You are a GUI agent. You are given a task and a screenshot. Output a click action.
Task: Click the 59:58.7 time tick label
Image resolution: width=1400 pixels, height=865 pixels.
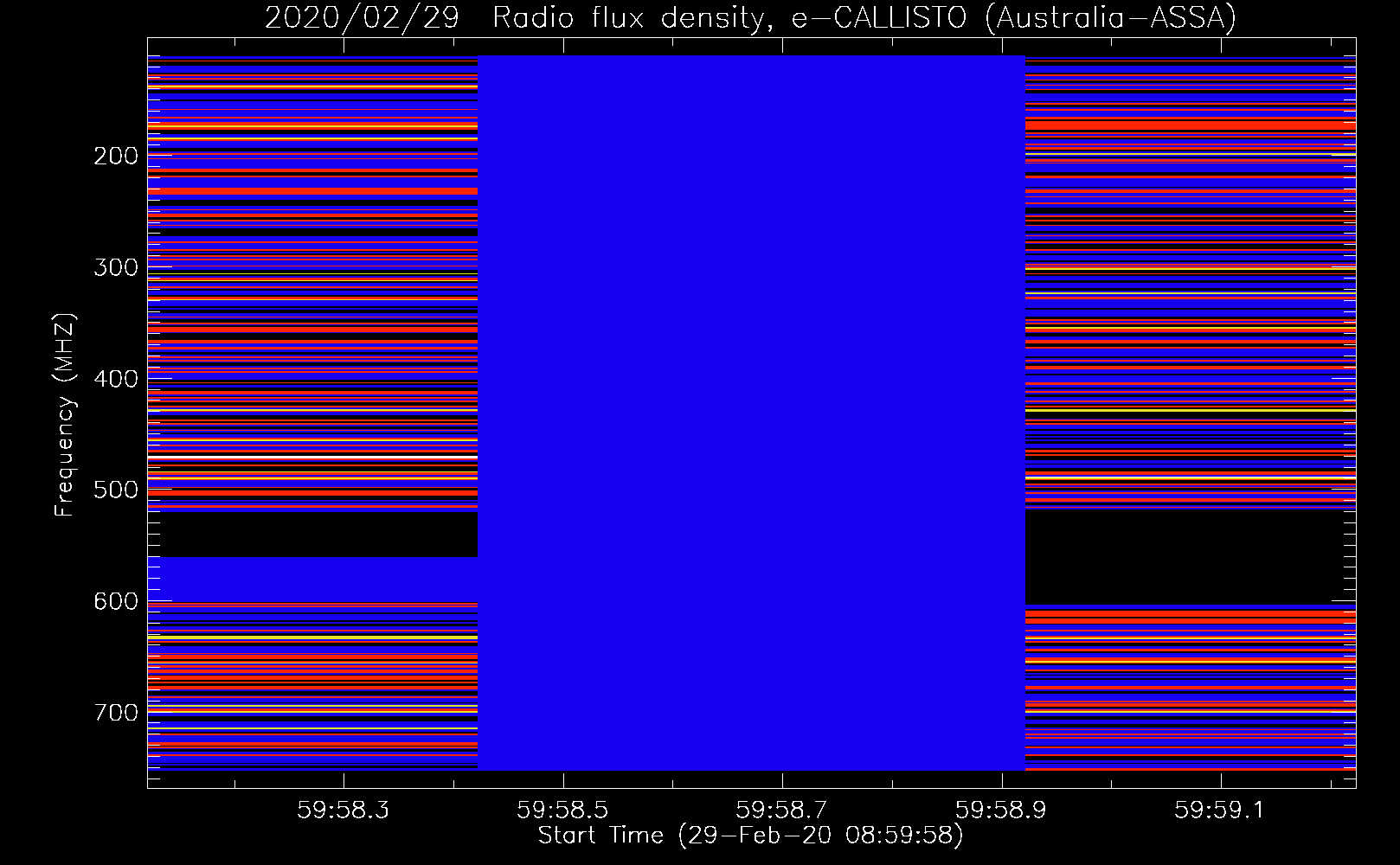tap(781, 811)
